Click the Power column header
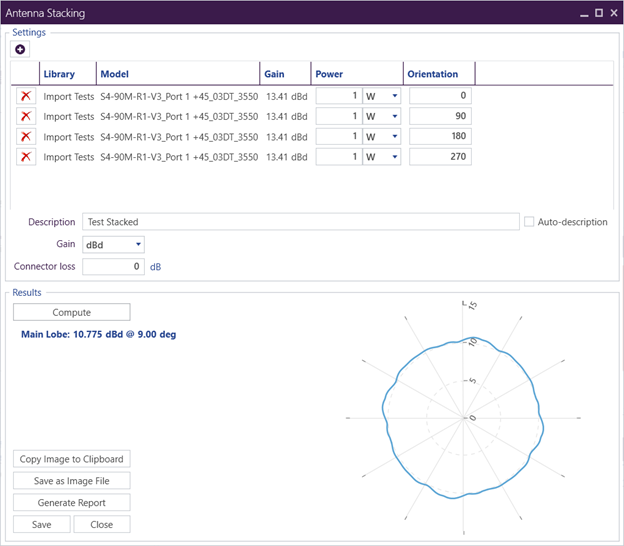Screen dimensions: 624x546 357,74
